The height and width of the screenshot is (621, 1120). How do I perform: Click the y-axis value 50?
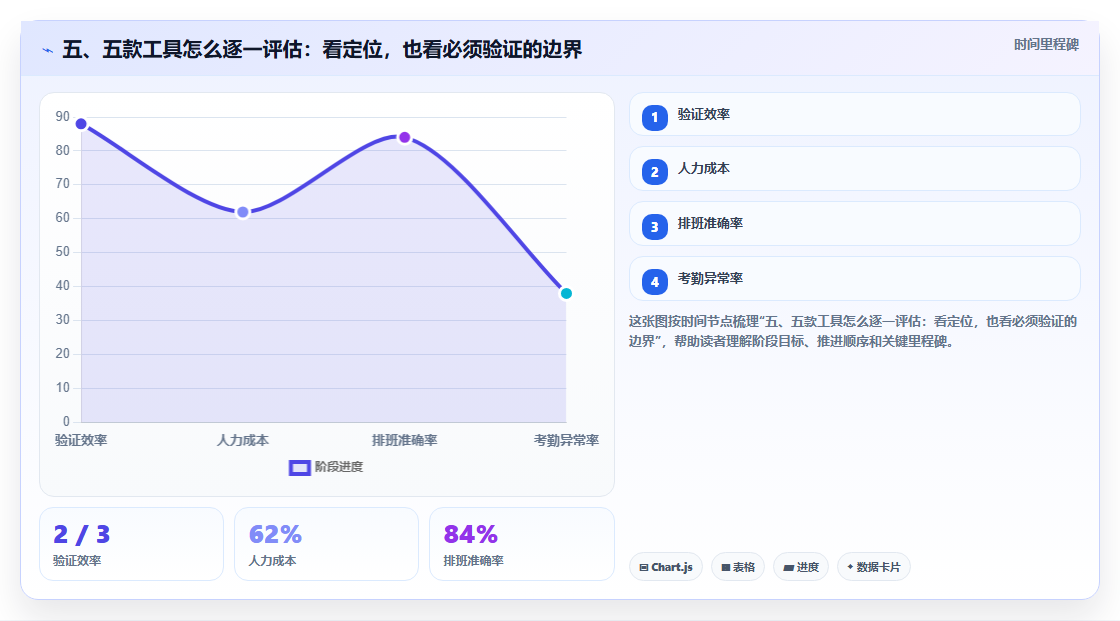(x=63, y=252)
